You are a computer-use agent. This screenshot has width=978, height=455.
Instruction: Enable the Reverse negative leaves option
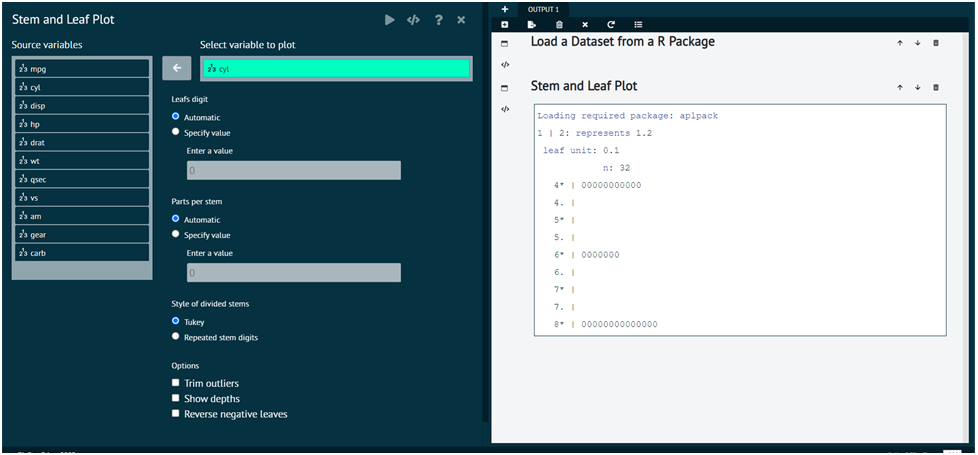[176, 413]
